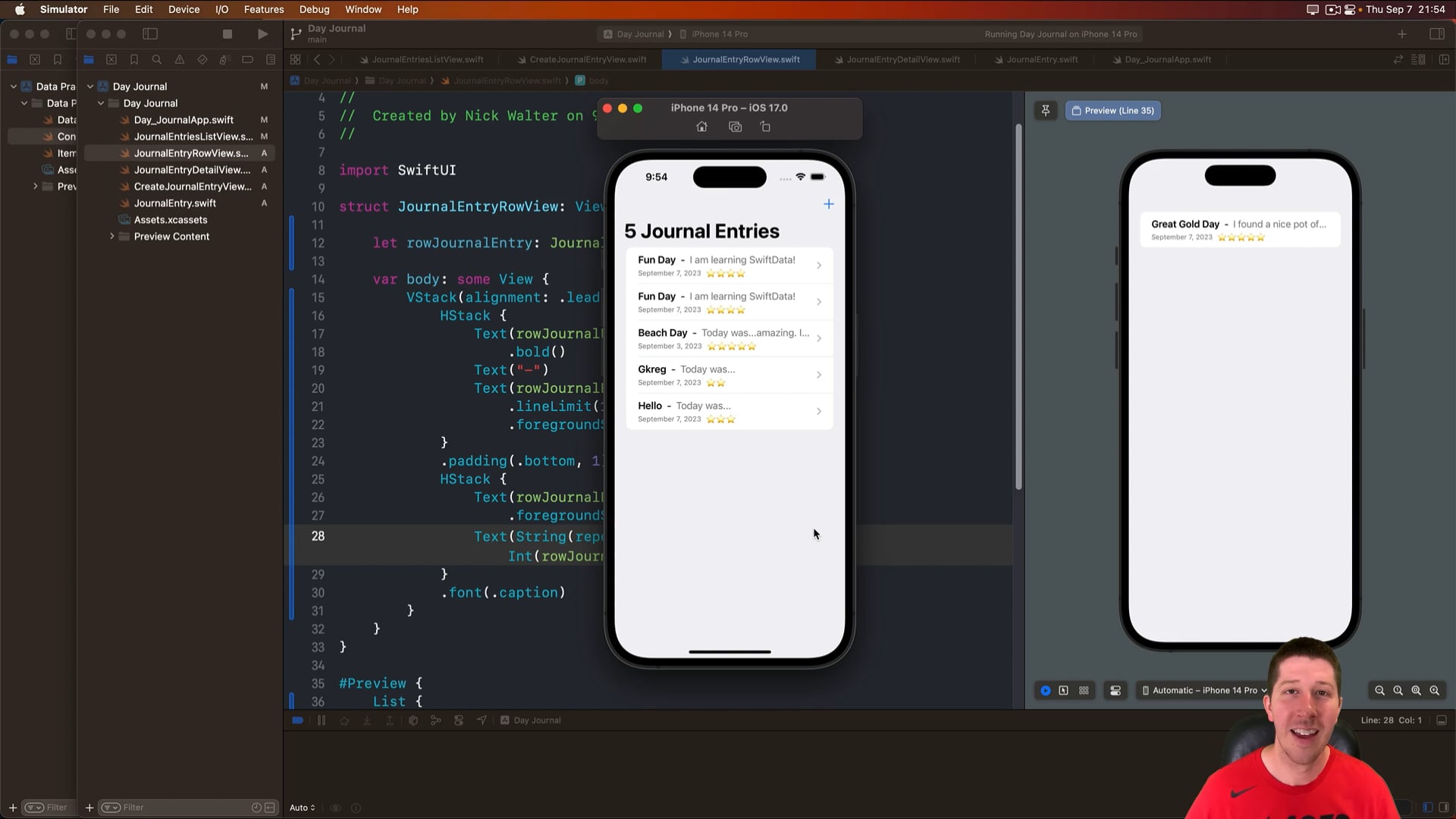Open the Features menu in menu bar
The image size is (1456, 819).
[264, 10]
